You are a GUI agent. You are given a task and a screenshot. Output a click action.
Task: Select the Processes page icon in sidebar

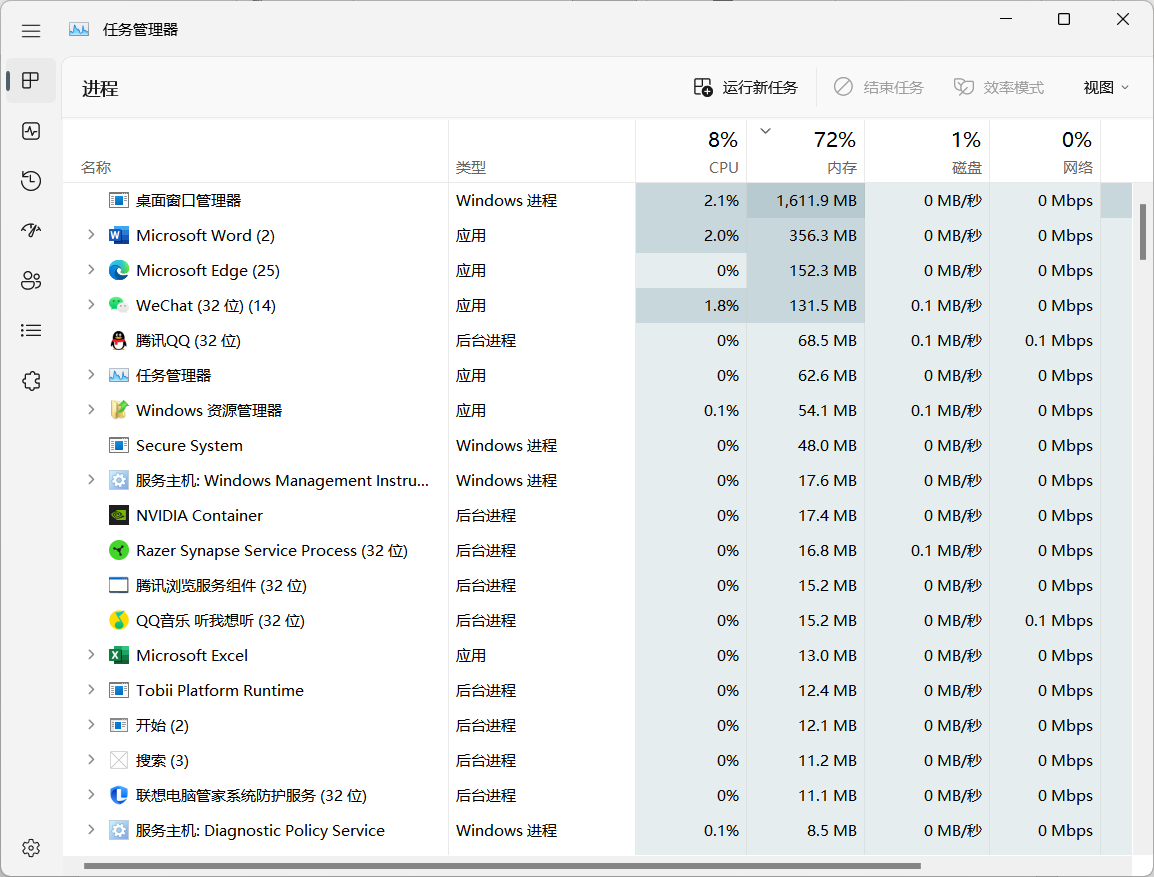pyautogui.click(x=31, y=80)
